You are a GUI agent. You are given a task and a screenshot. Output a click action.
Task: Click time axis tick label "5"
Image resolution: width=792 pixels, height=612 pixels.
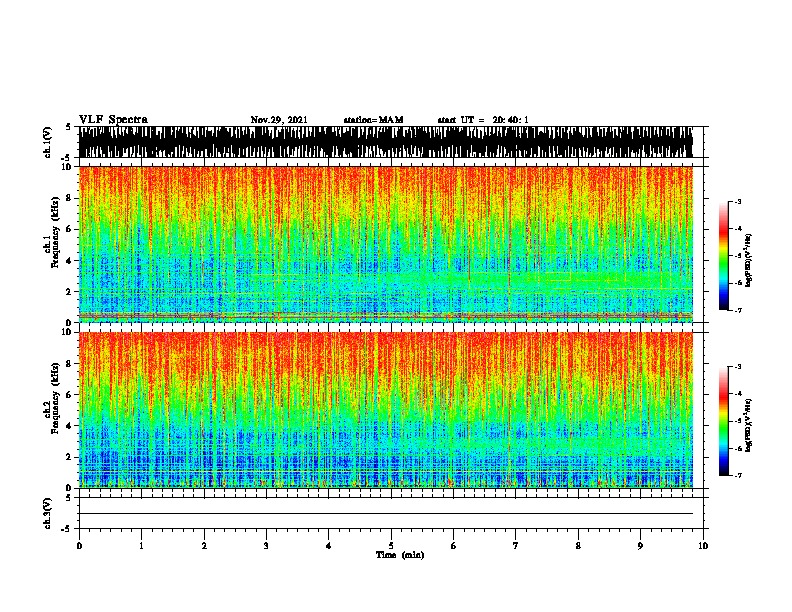(391, 546)
